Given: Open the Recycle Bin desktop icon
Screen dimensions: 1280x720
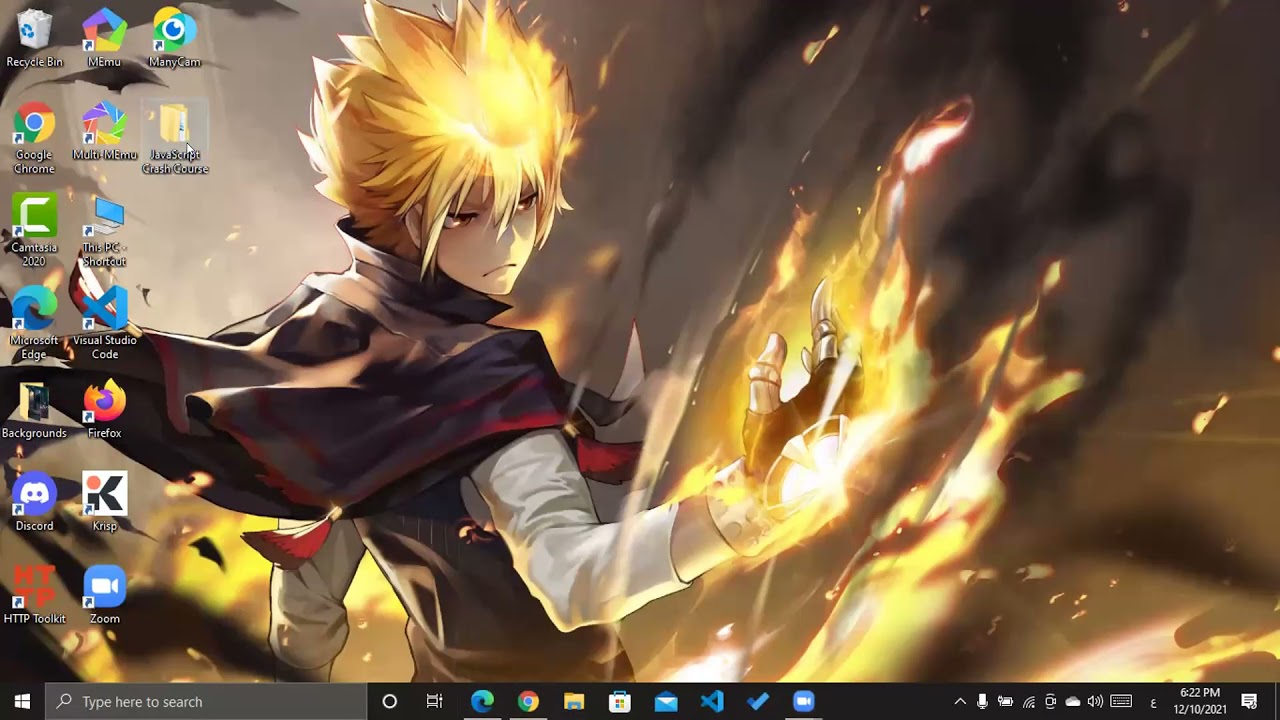Looking at the screenshot, I should coord(34,39).
